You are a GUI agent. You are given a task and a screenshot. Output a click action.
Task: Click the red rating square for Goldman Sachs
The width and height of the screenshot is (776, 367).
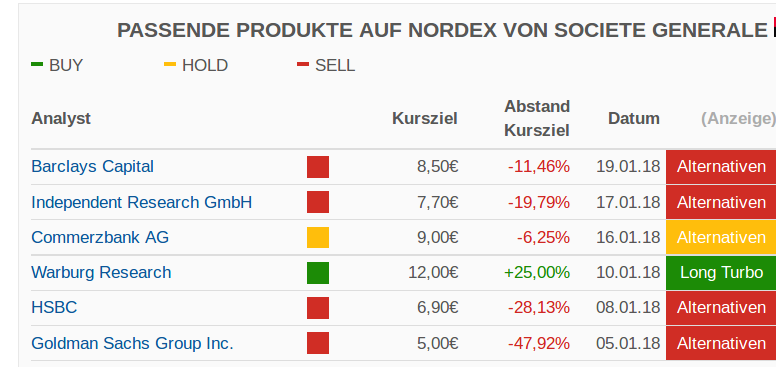coord(318,343)
